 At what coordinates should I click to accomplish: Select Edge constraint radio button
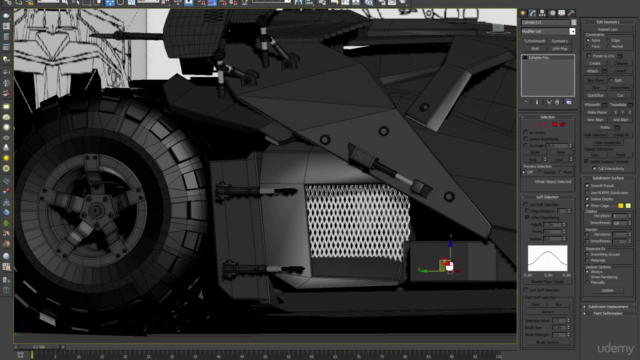pos(608,40)
